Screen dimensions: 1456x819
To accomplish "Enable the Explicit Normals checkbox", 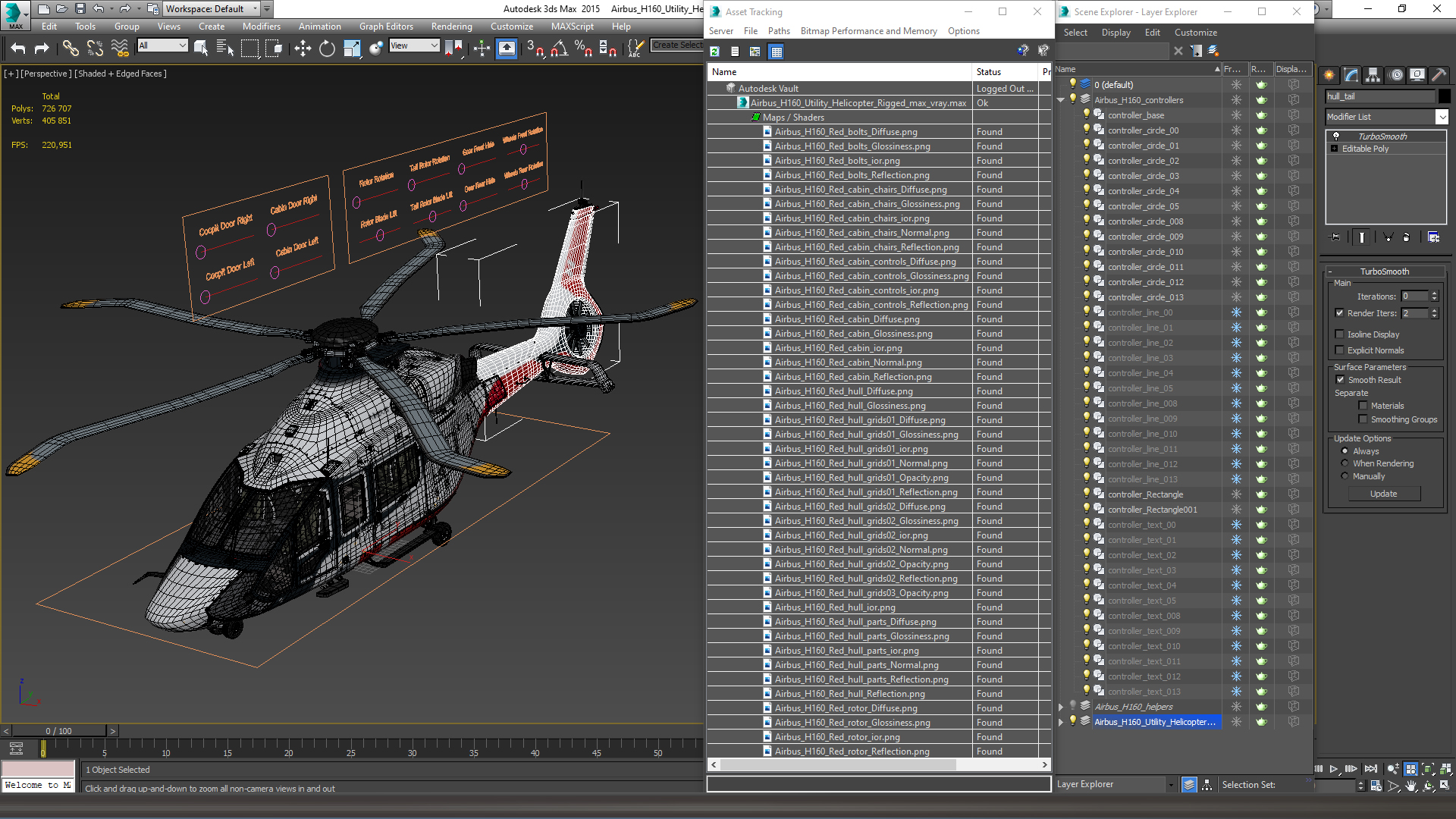I will [1339, 350].
